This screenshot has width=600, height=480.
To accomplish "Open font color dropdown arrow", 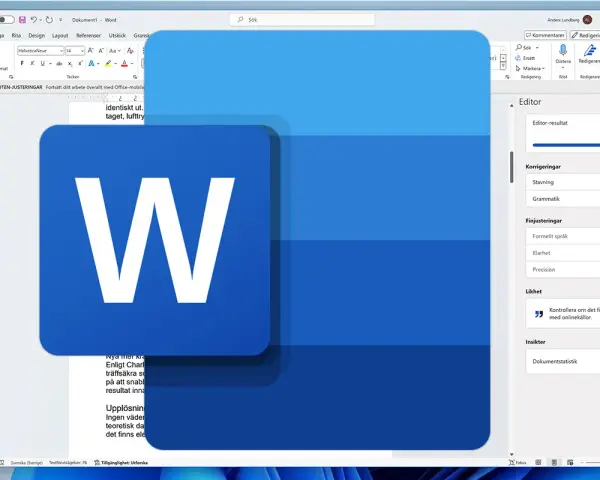I will pos(132,64).
